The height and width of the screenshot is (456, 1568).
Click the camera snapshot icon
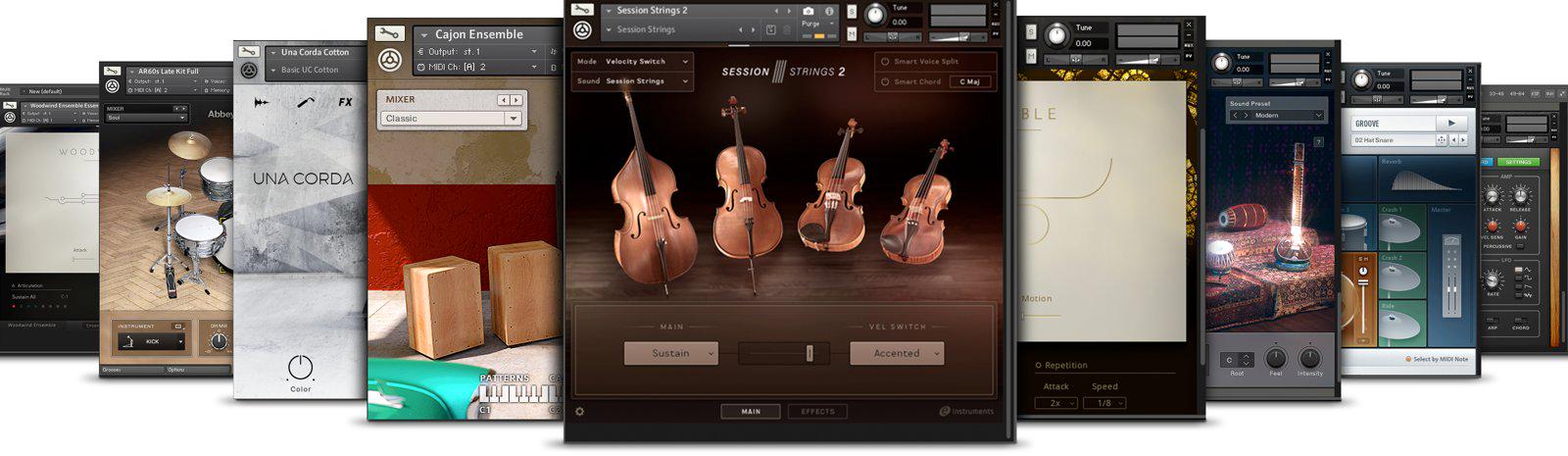tap(808, 12)
